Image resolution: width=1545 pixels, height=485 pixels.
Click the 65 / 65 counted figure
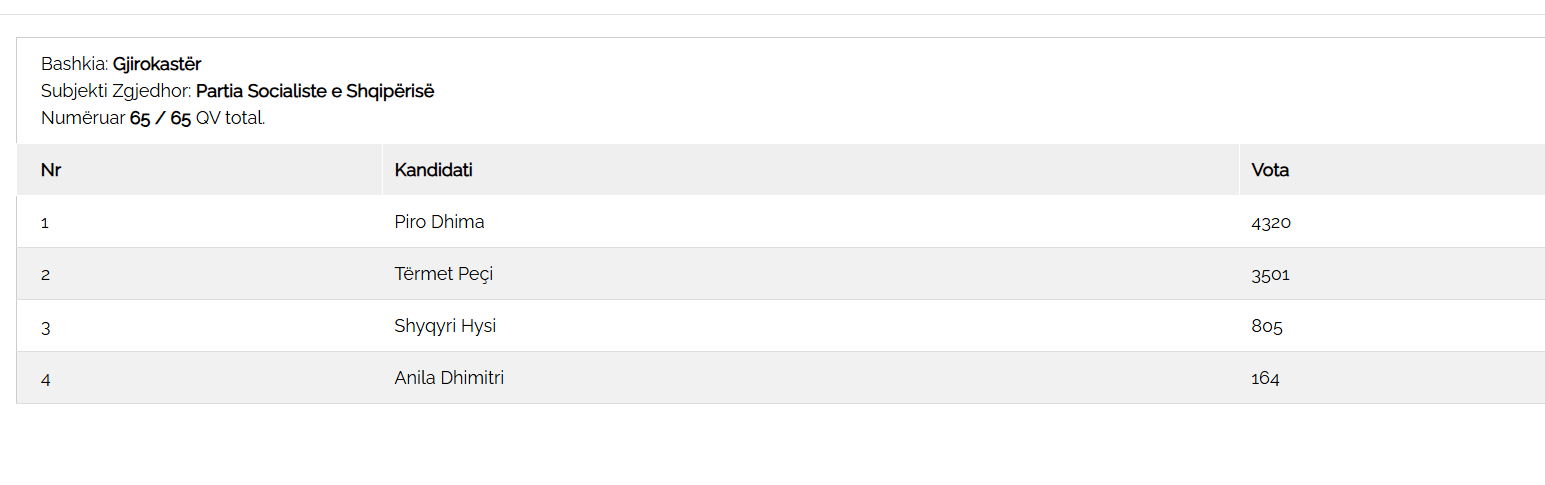coord(160,118)
